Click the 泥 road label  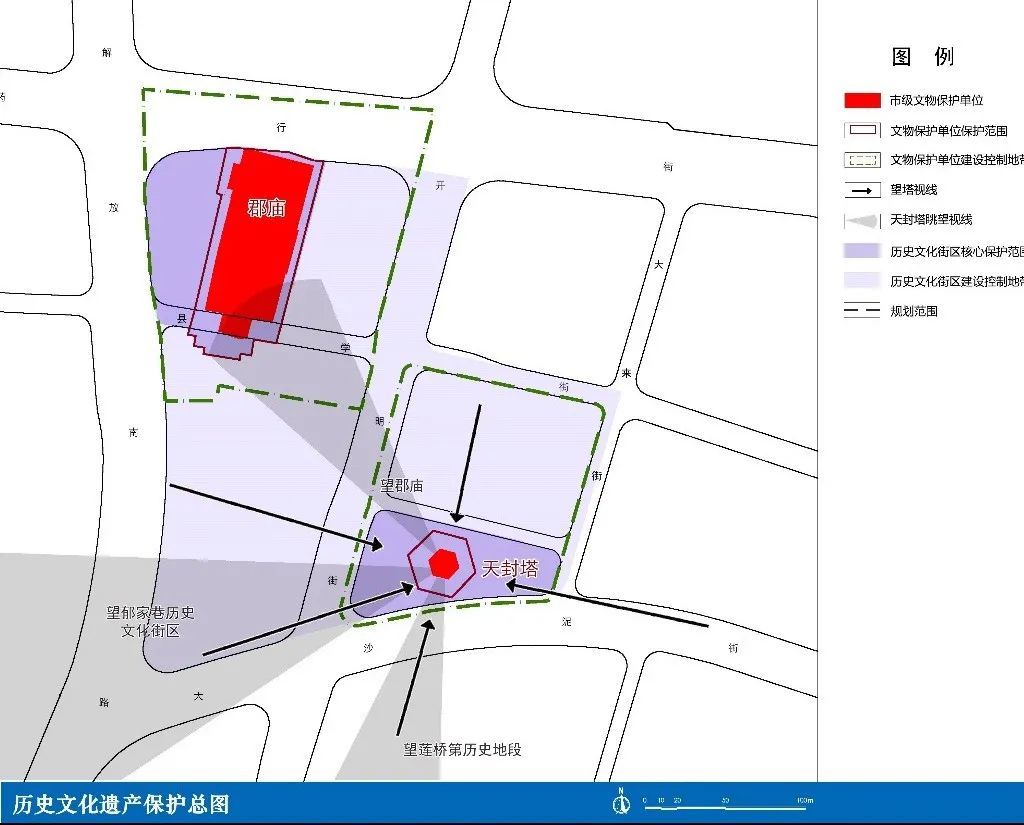point(566,621)
